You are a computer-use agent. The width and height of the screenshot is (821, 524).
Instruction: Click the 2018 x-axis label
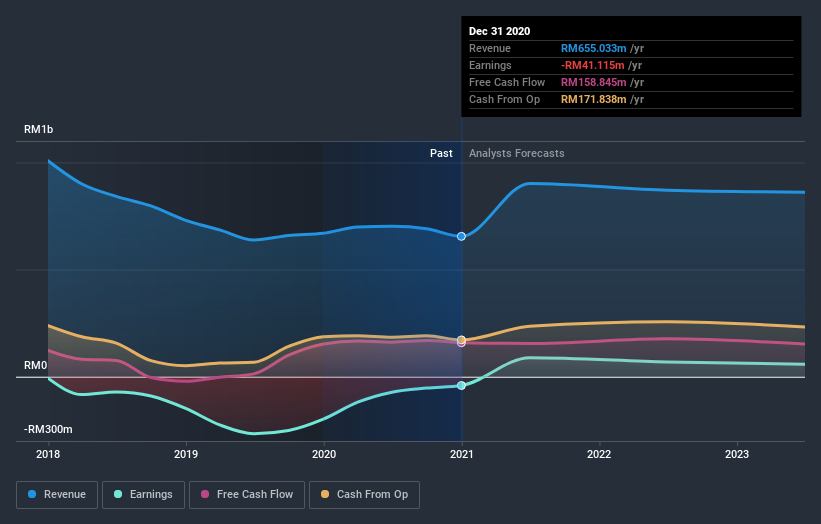coord(48,454)
